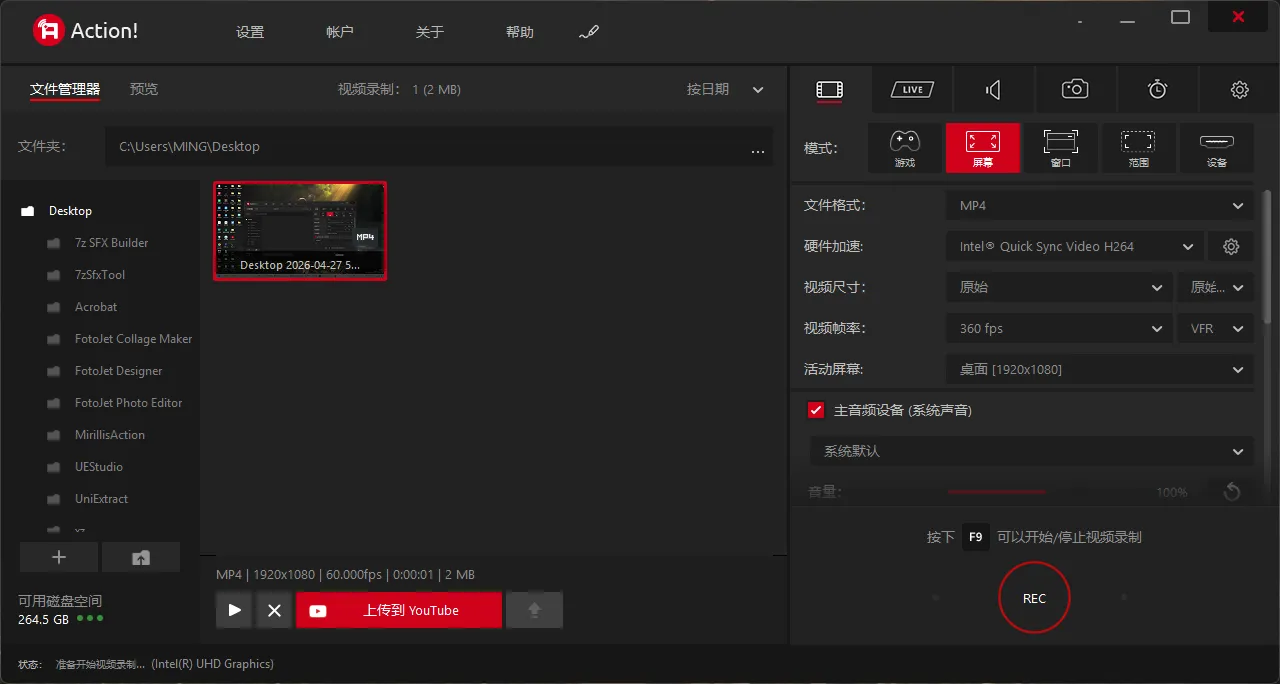Open the 文件格式 MP4 format dropdown
The height and width of the screenshot is (684, 1280).
click(1098, 205)
